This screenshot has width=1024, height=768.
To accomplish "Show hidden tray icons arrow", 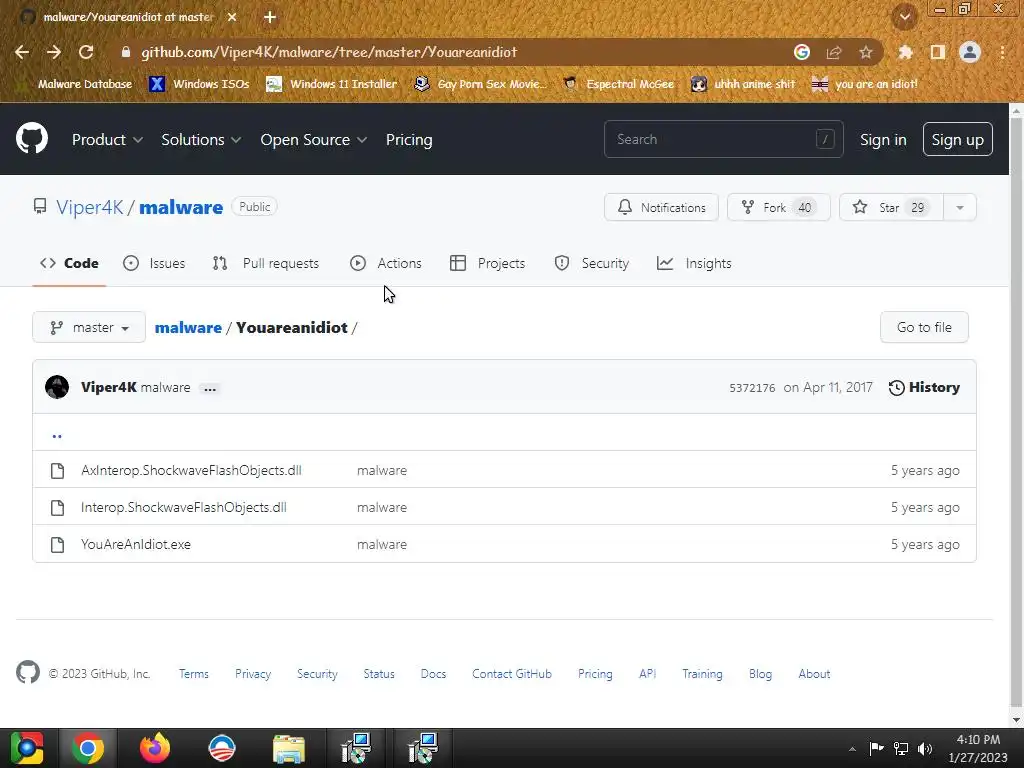I will point(852,749).
